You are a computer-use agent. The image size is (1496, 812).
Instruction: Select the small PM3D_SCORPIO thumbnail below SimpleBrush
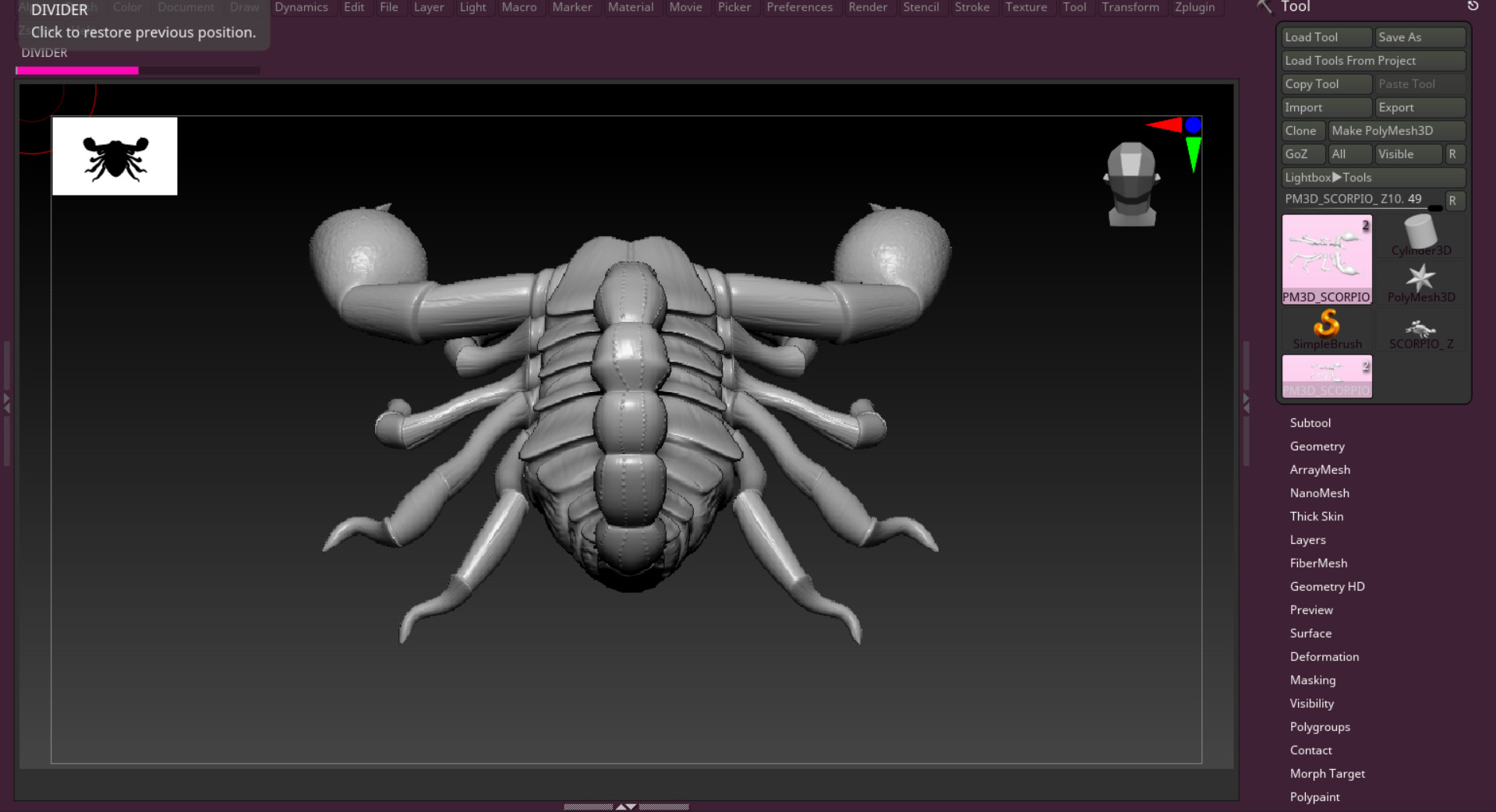click(1327, 376)
